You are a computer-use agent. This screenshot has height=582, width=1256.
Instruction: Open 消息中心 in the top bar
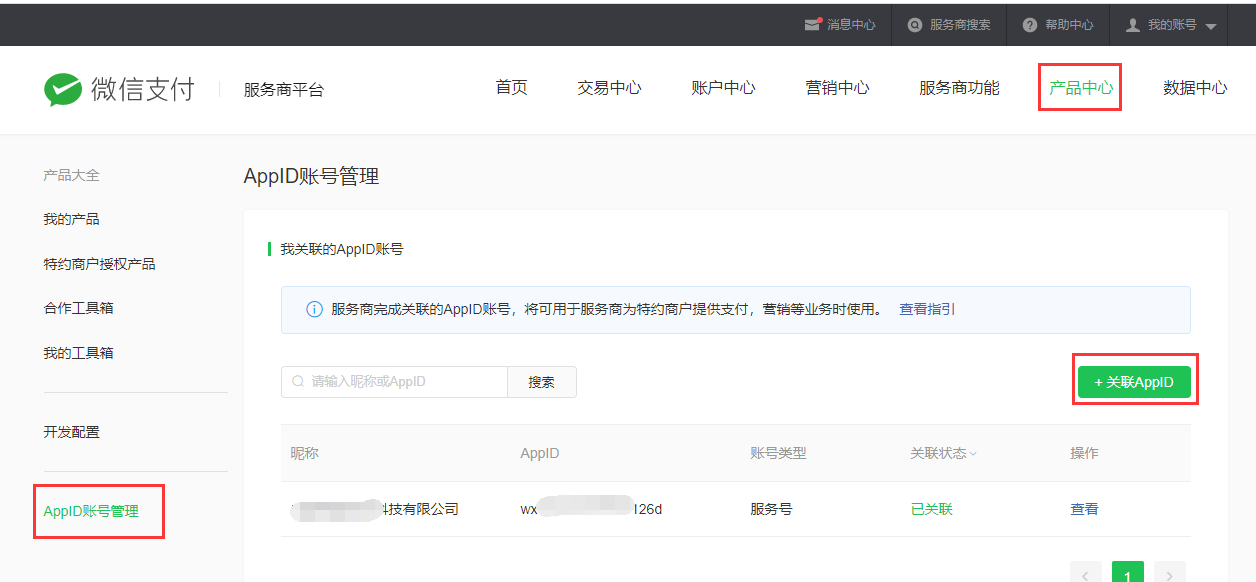pos(851,25)
